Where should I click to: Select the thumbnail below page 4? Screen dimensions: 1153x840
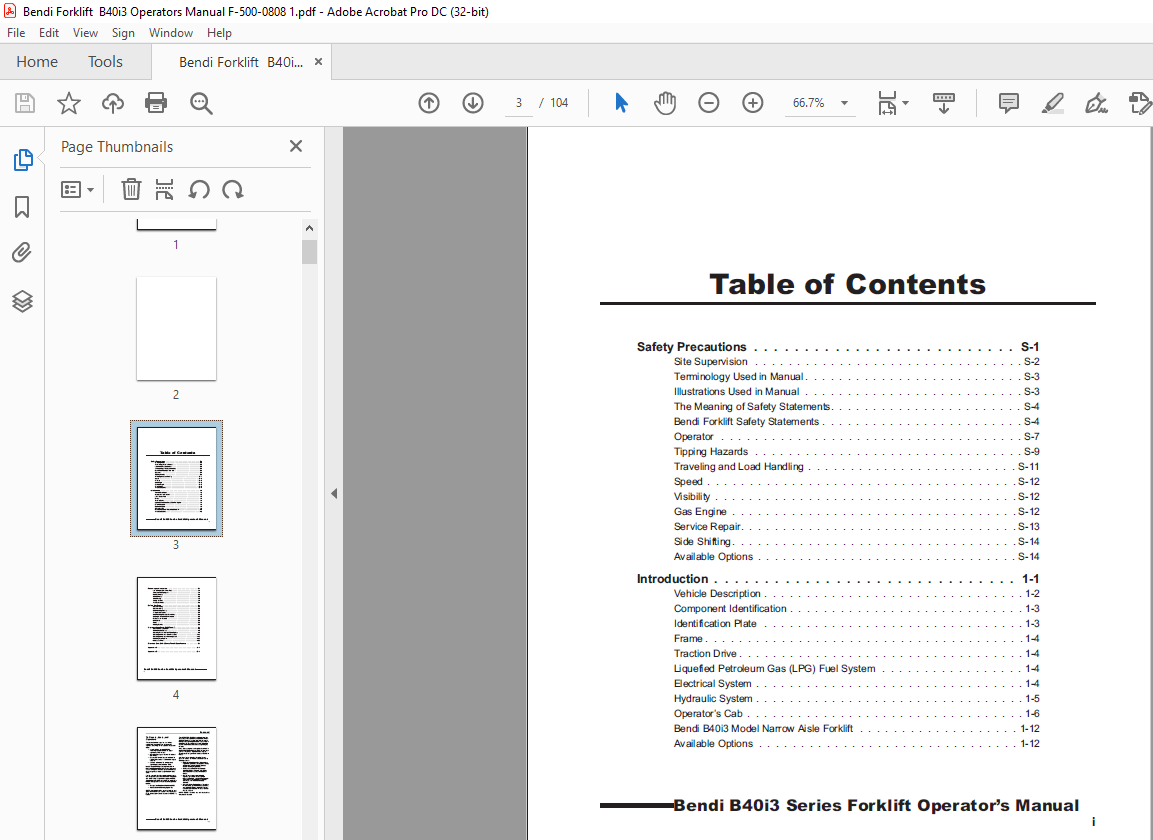point(176,778)
